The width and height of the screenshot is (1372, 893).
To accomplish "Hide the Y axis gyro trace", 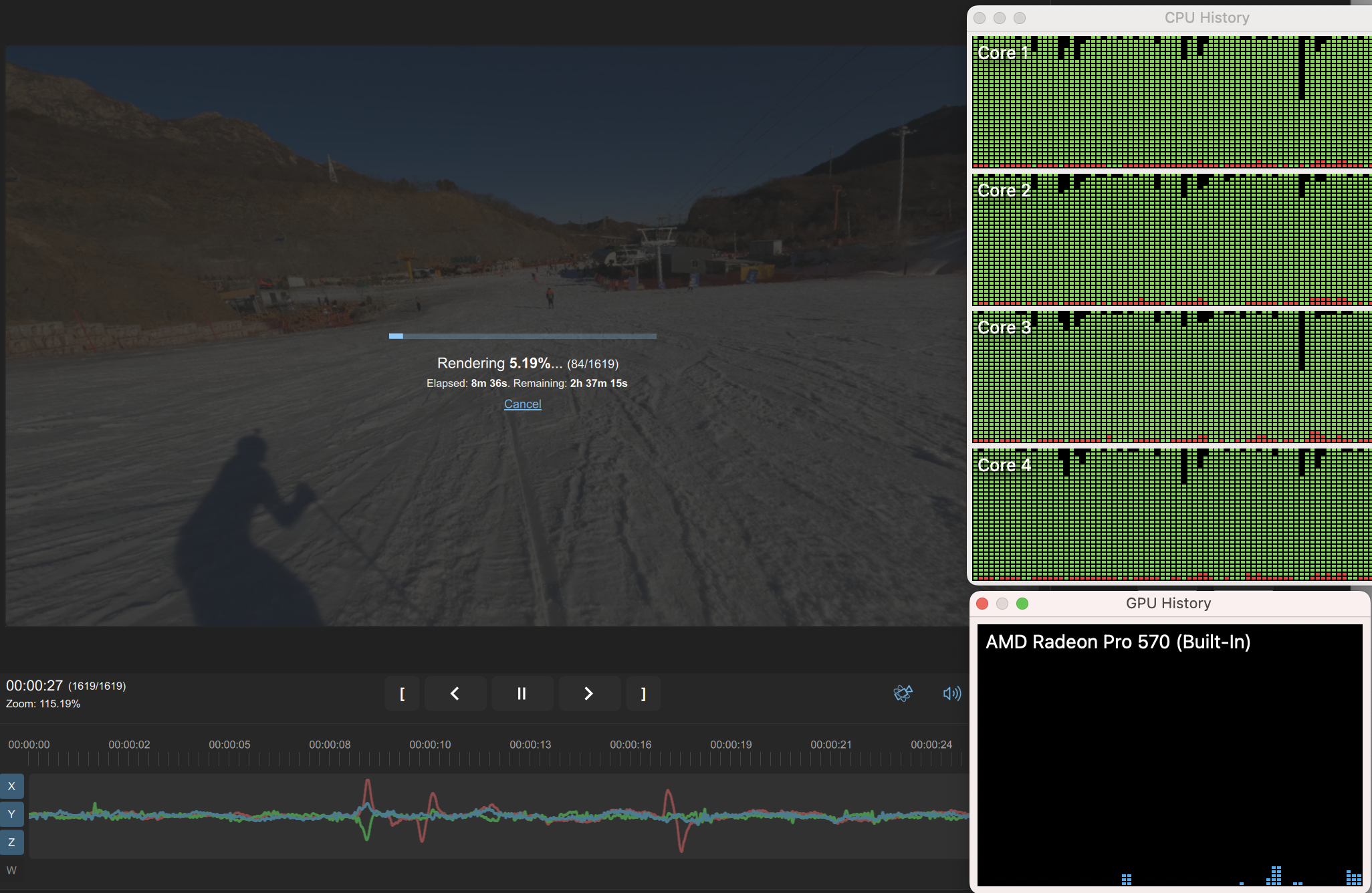I will (x=11, y=814).
